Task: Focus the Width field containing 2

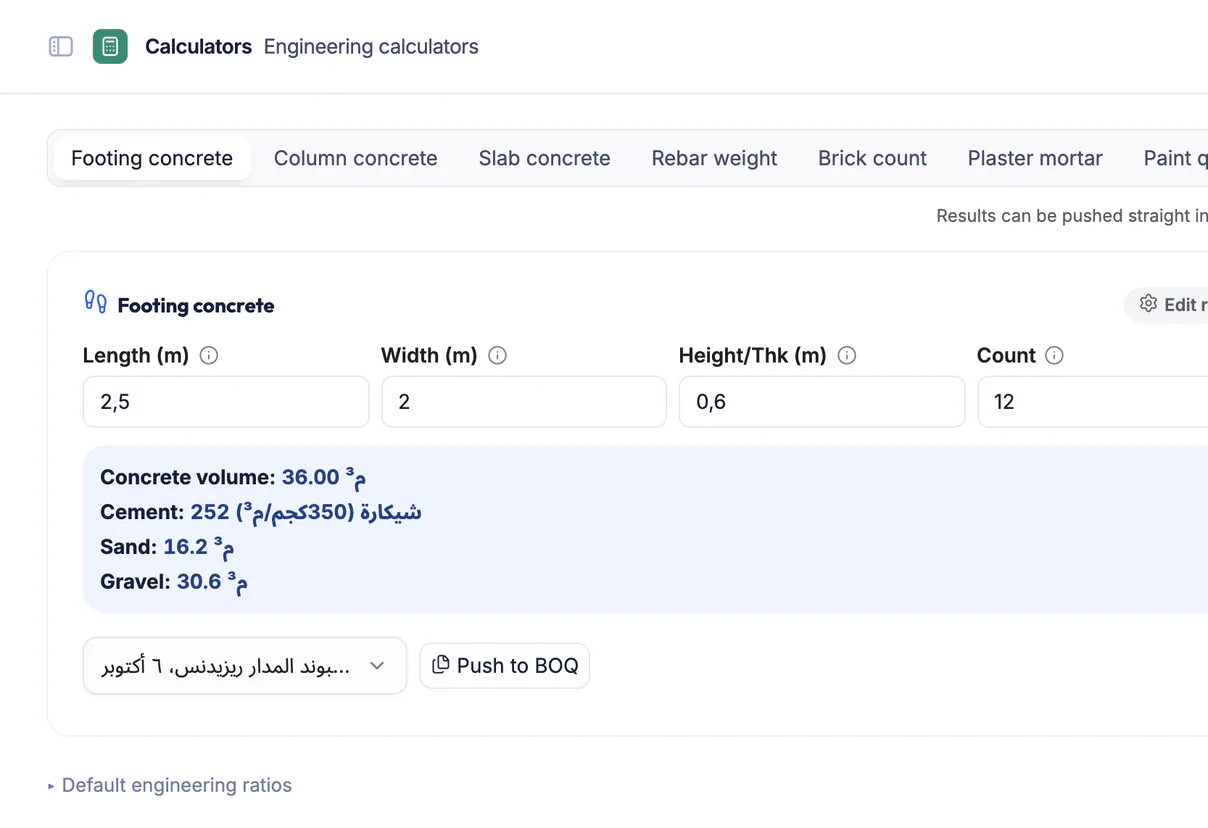Action: point(524,402)
